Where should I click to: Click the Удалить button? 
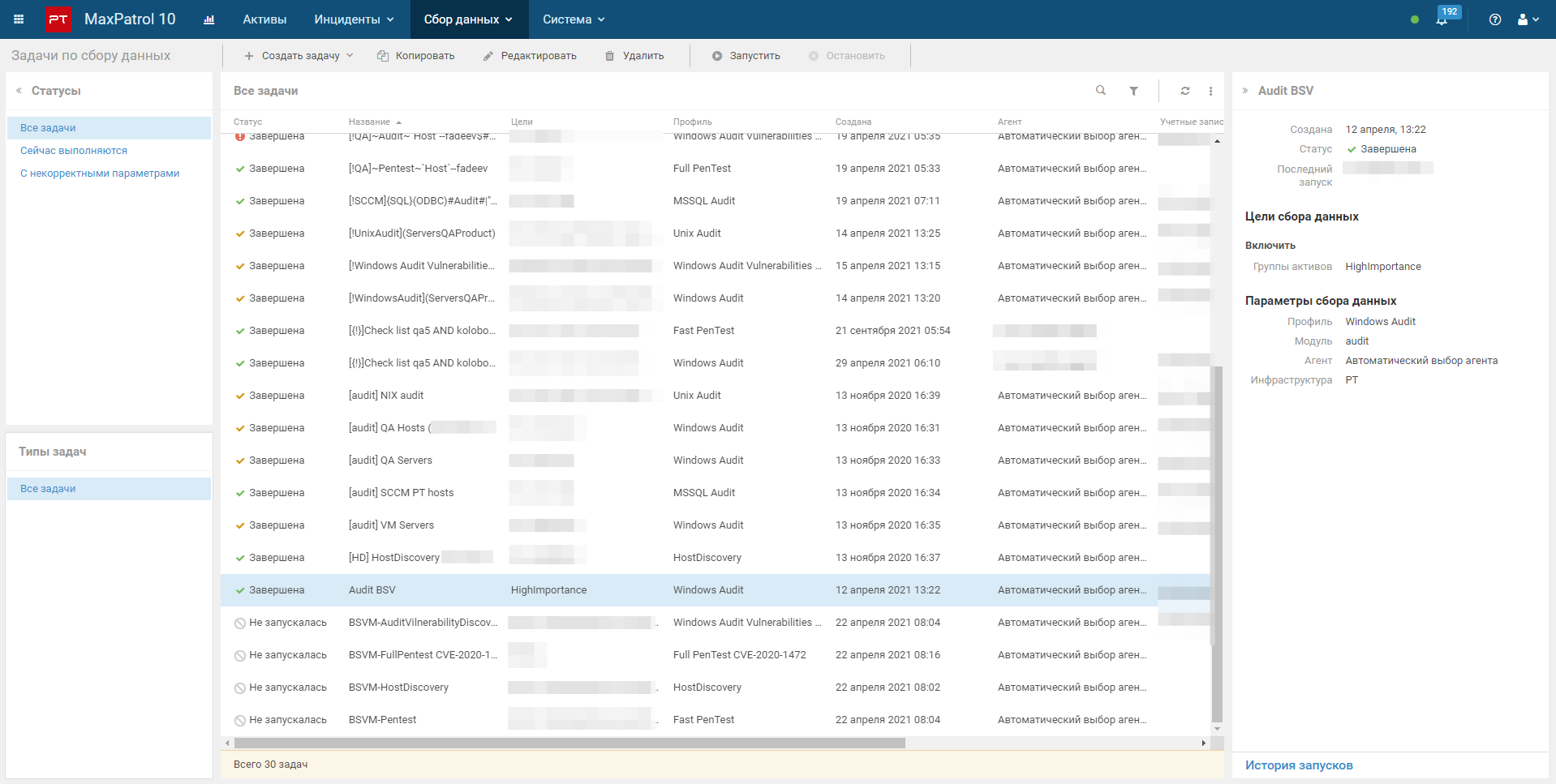(x=634, y=56)
